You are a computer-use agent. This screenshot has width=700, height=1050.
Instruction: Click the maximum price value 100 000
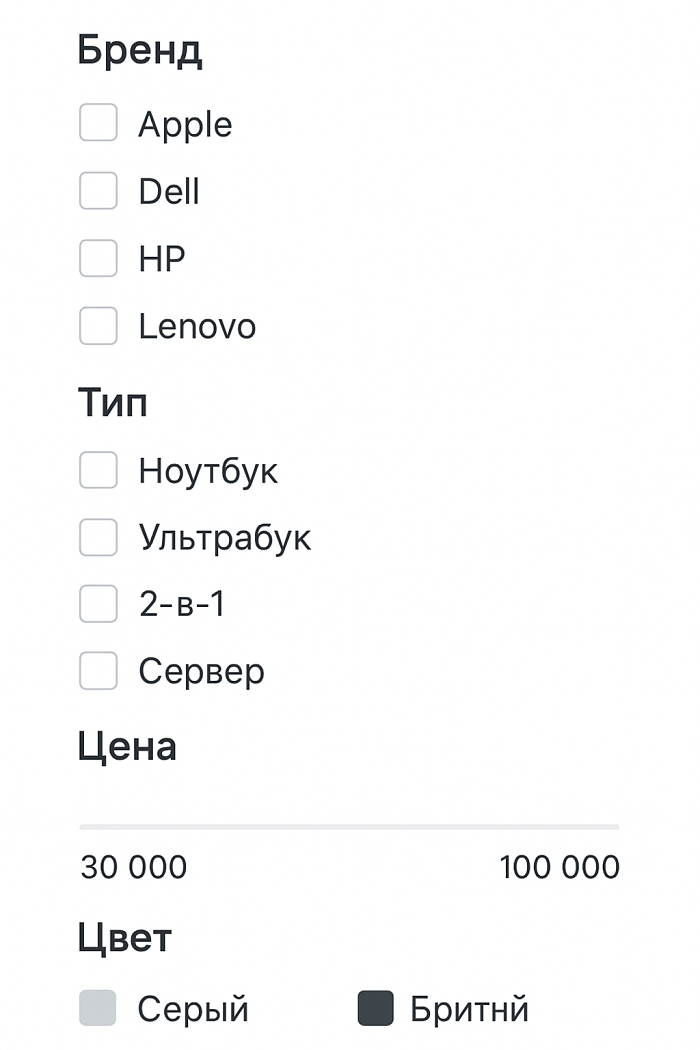coord(561,868)
